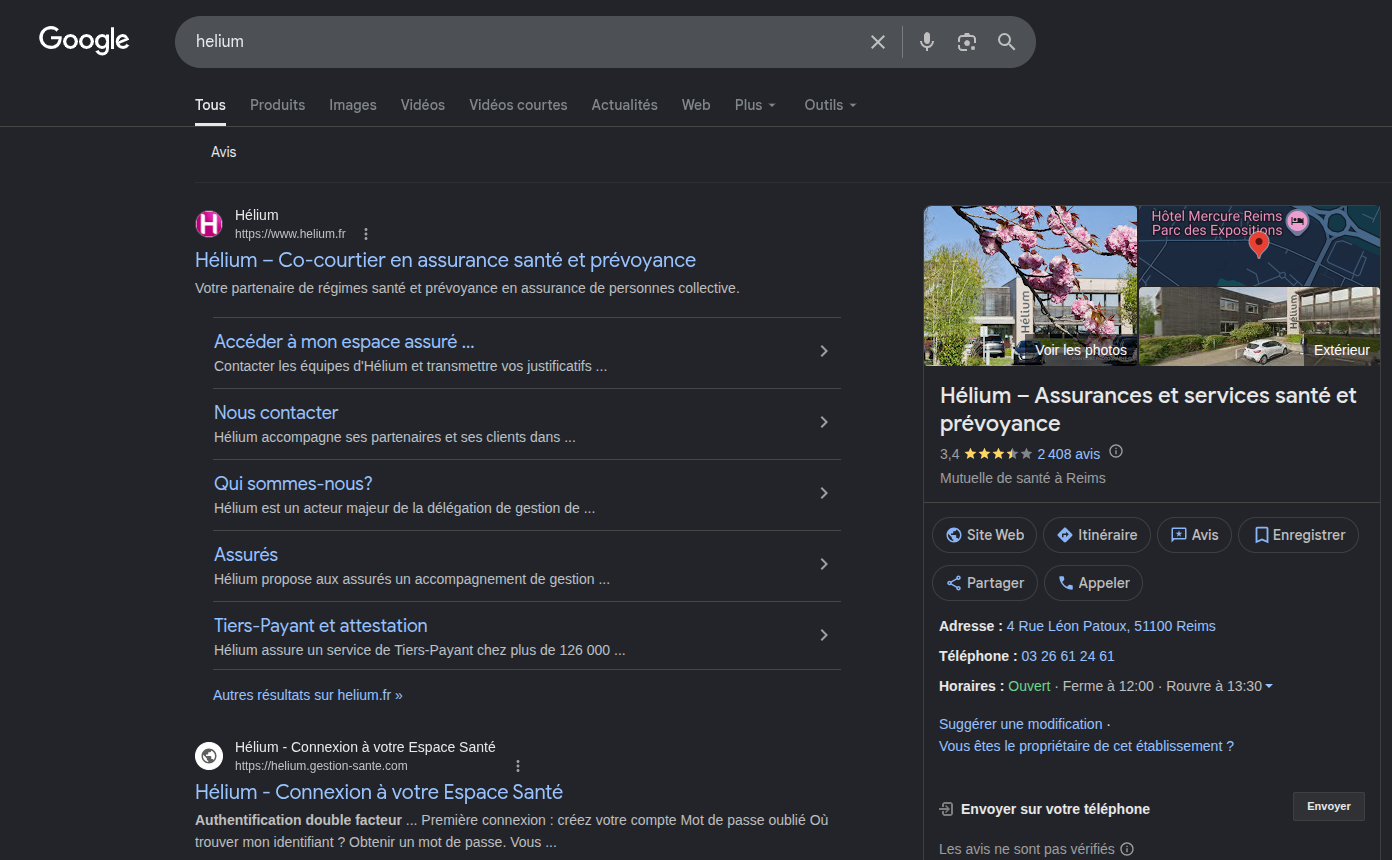
Task: Open the Google logo homepage
Action: (x=84, y=40)
